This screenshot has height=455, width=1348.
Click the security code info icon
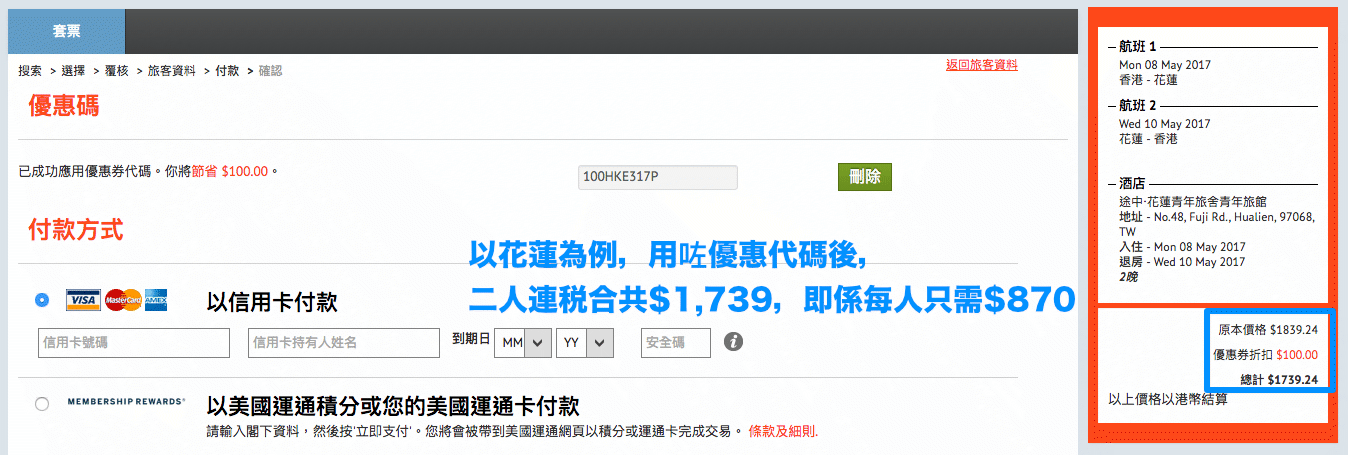733,342
